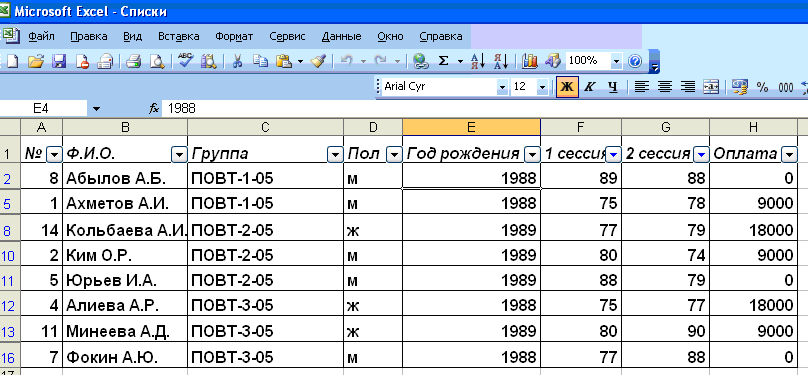Apply Percent style icon
Viewport: 808px width, 375px height.
762,88
